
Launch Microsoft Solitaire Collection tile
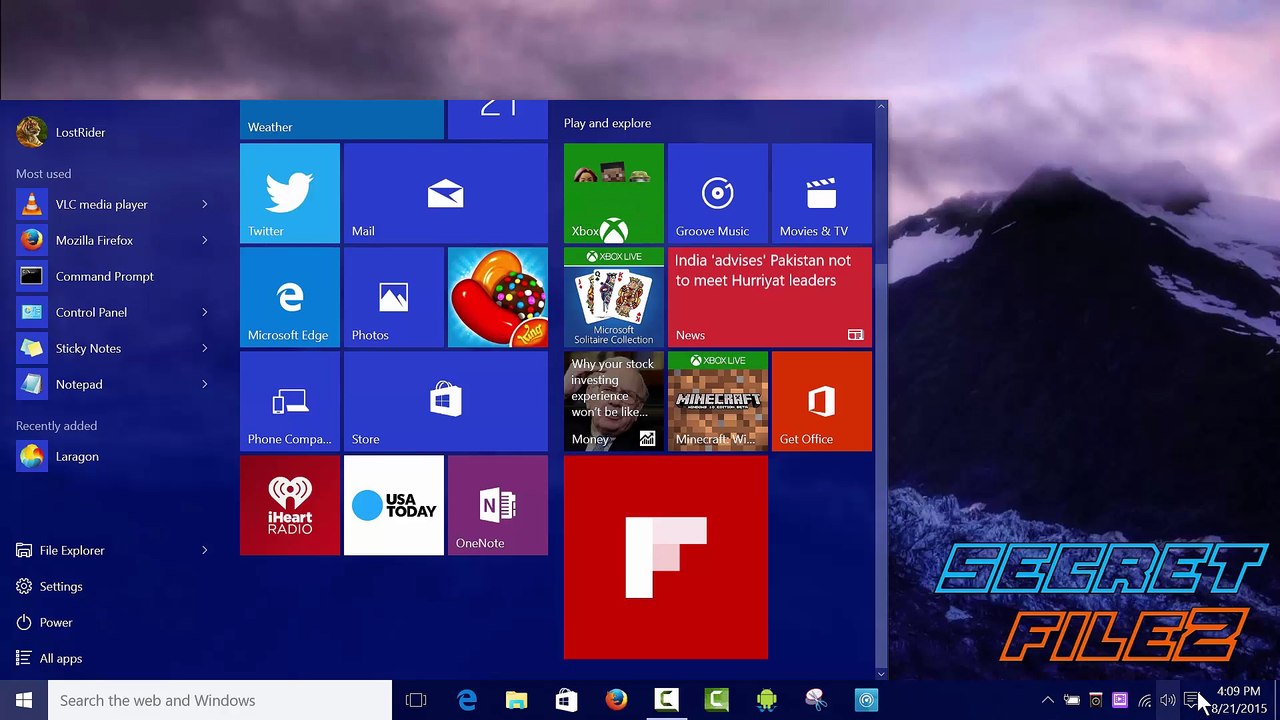pyautogui.click(x=614, y=297)
